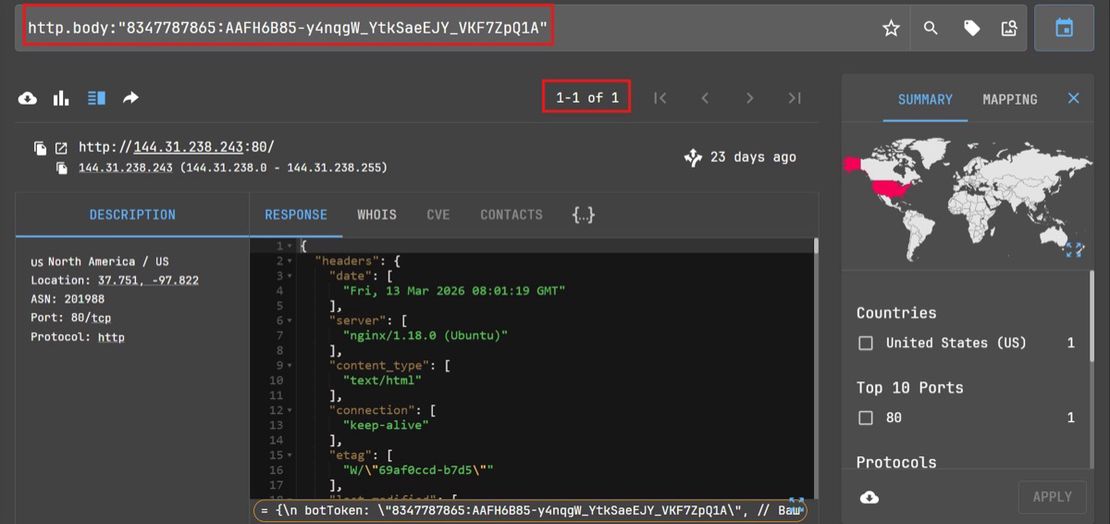Copy the result URL with copy icon
Viewport: 1110px width, 524px height.
pos(40,148)
